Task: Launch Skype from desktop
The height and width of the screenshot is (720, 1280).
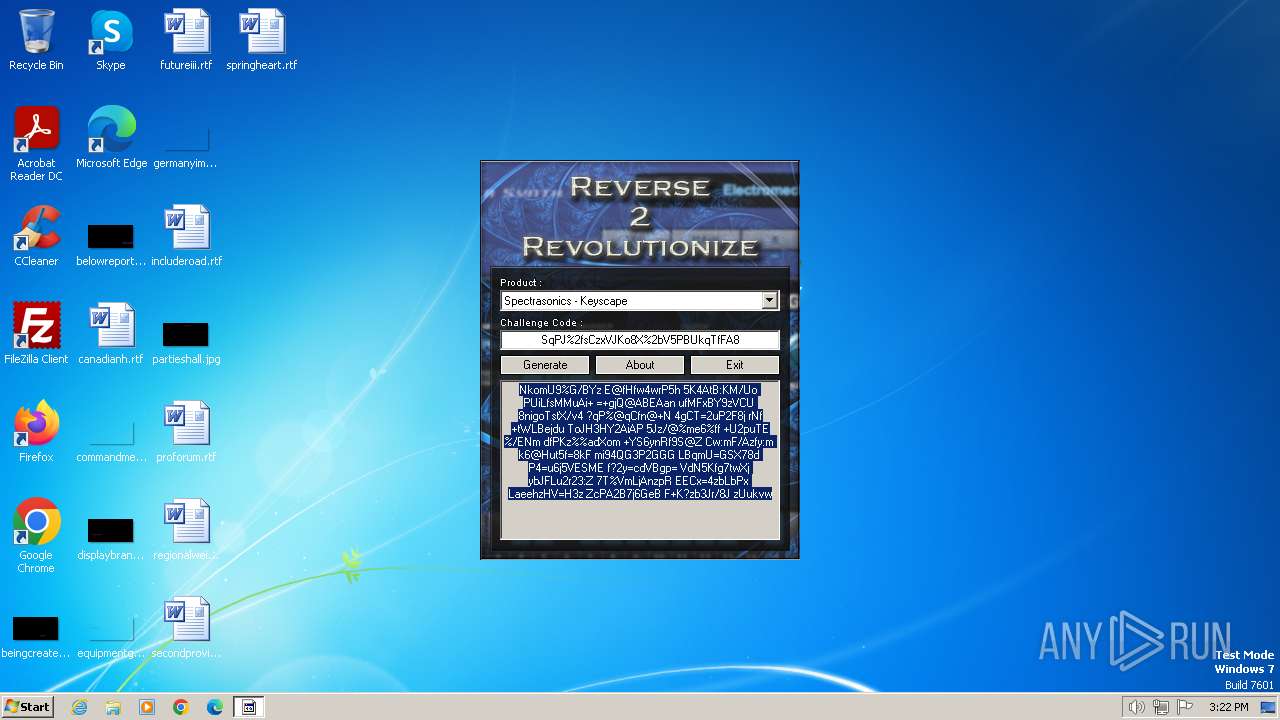Action: tap(111, 40)
